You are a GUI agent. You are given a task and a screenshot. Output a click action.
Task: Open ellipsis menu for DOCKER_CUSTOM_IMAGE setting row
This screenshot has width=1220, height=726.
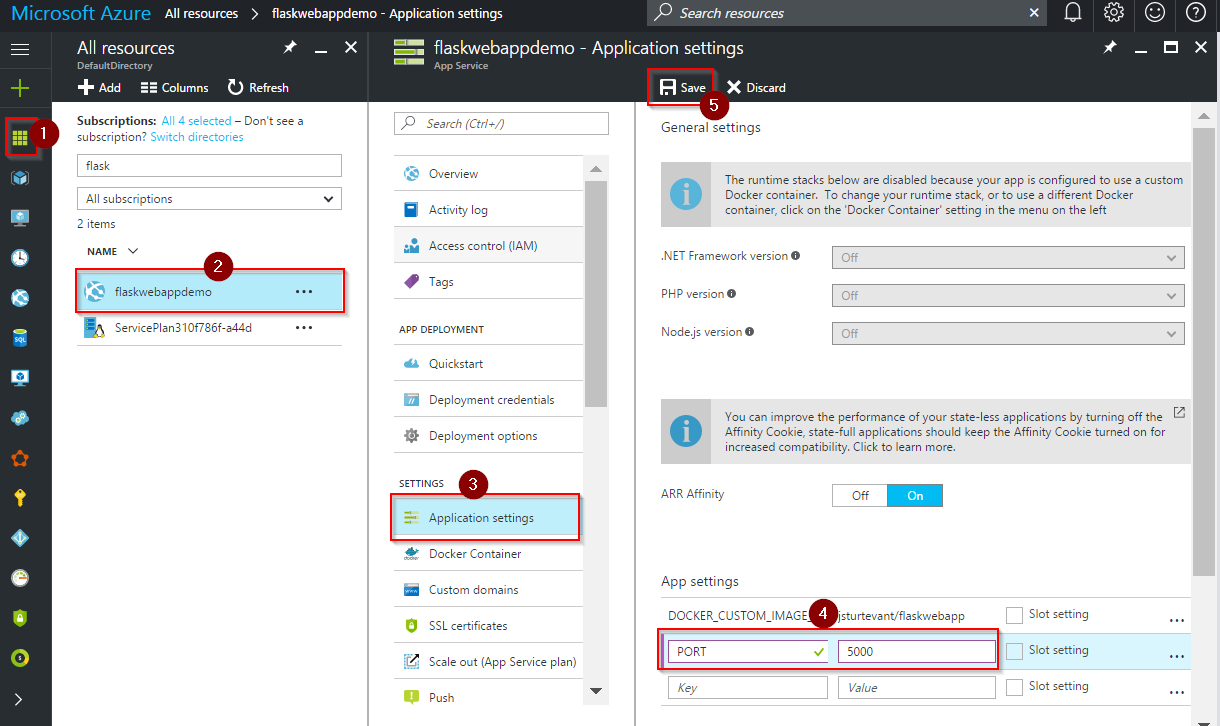1177,619
